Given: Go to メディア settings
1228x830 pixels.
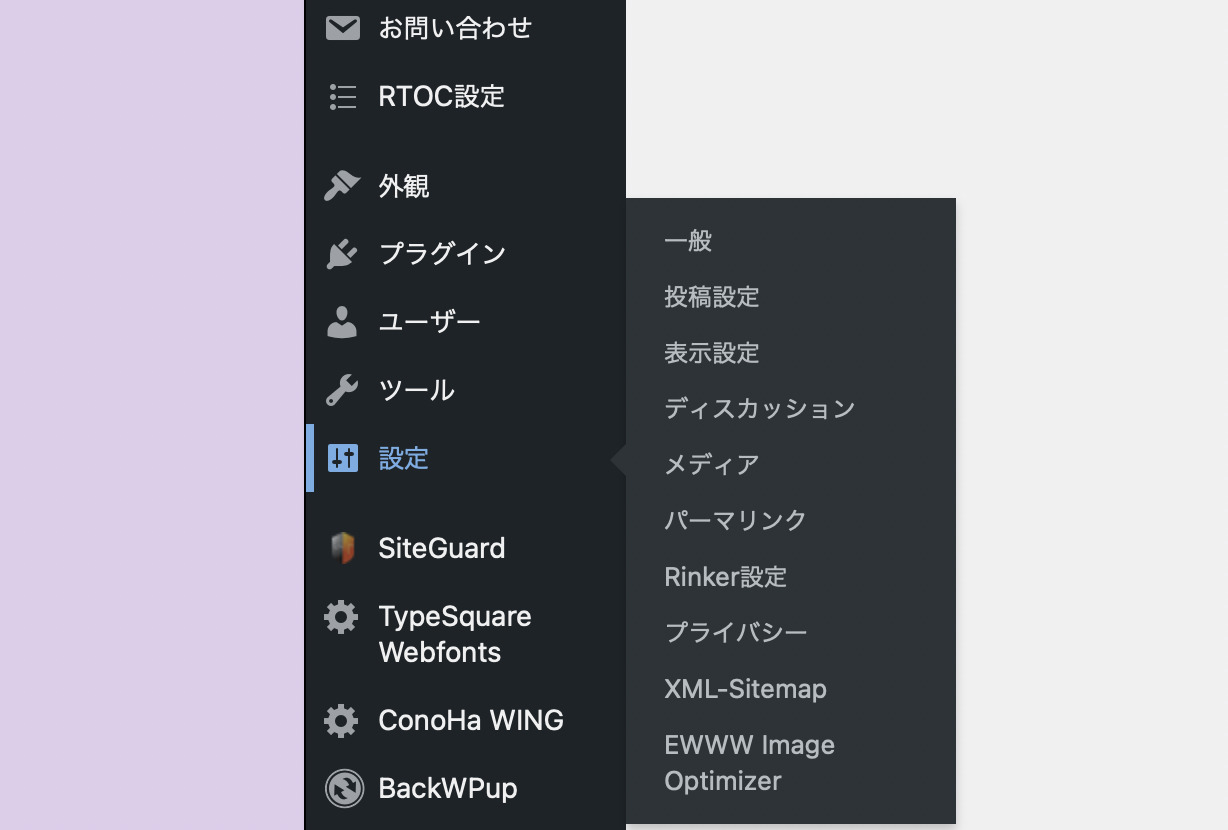Looking at the screenshot, I should coord(712,465).
